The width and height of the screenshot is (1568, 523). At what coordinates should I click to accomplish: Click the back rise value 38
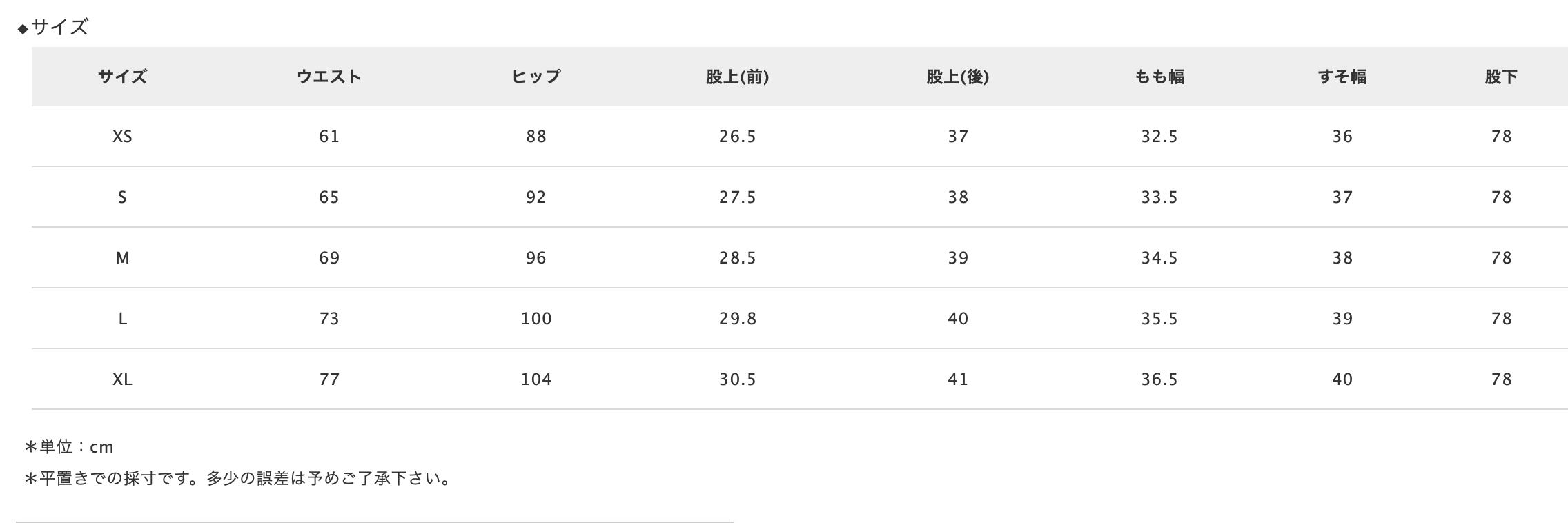957,197
